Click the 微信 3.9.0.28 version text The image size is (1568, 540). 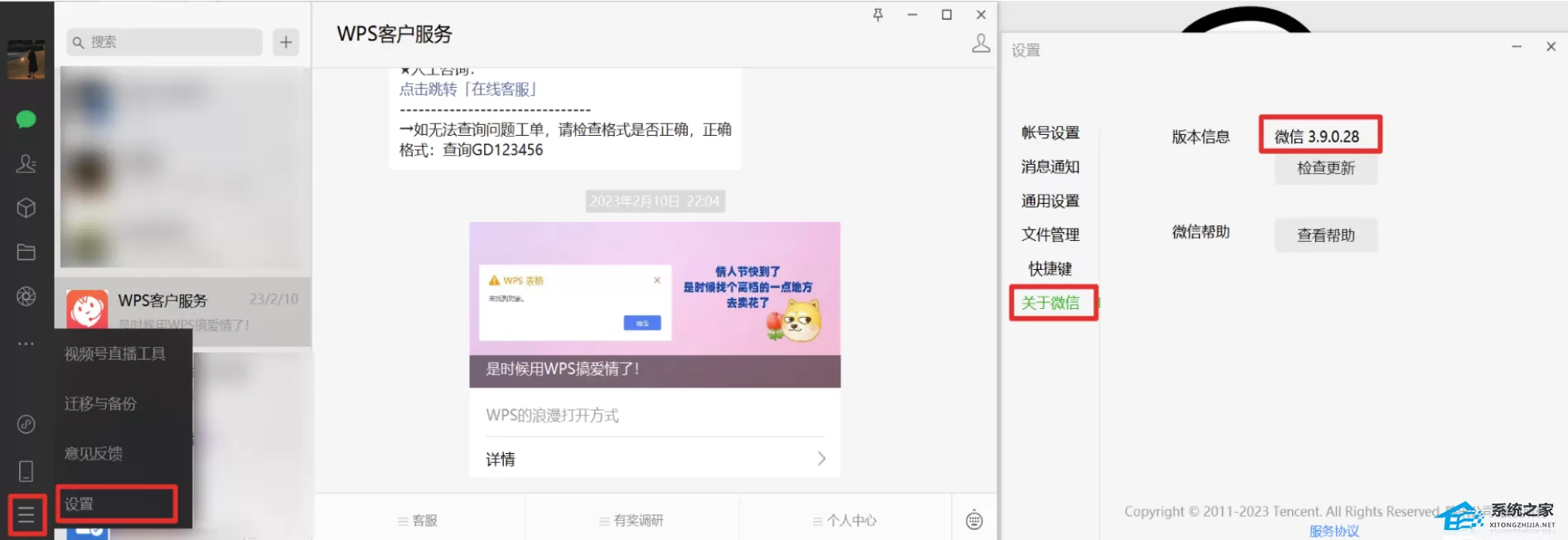click(x=1317, y=137)
